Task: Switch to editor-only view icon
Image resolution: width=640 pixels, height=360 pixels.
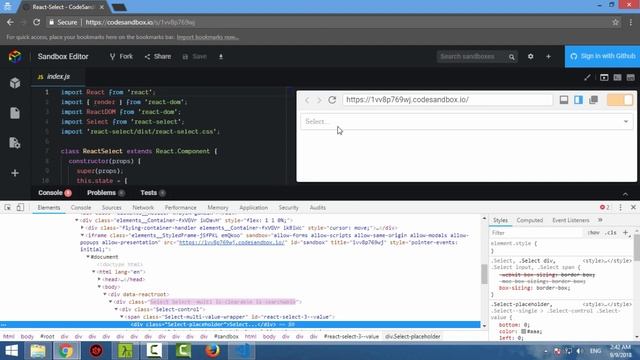Action: pyautogui.click(x=631, y=77)
